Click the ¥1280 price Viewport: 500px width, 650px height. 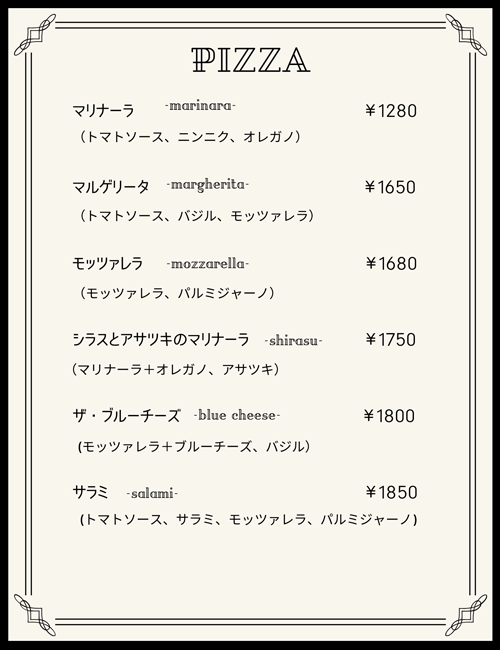click(x=391, y=111)
